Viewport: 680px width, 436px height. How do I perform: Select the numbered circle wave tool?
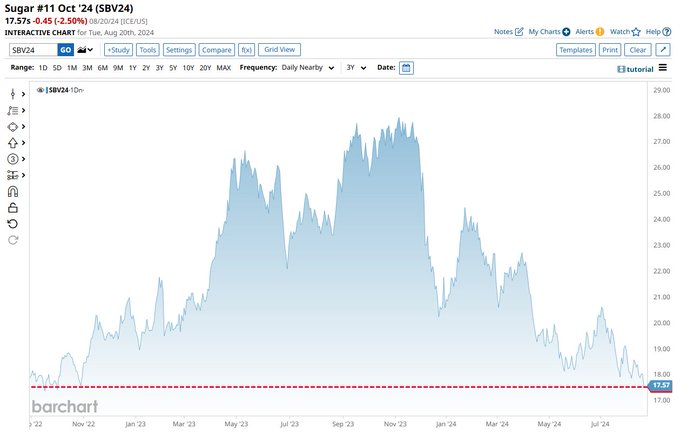(13, 159)
